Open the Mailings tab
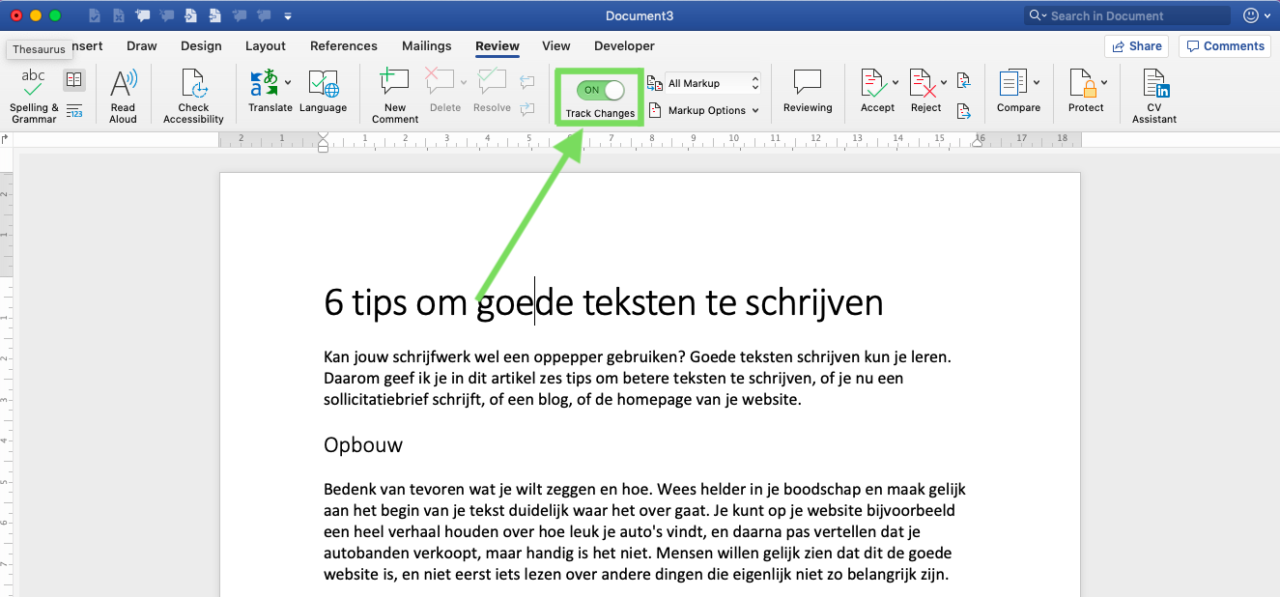 point(426,46)
